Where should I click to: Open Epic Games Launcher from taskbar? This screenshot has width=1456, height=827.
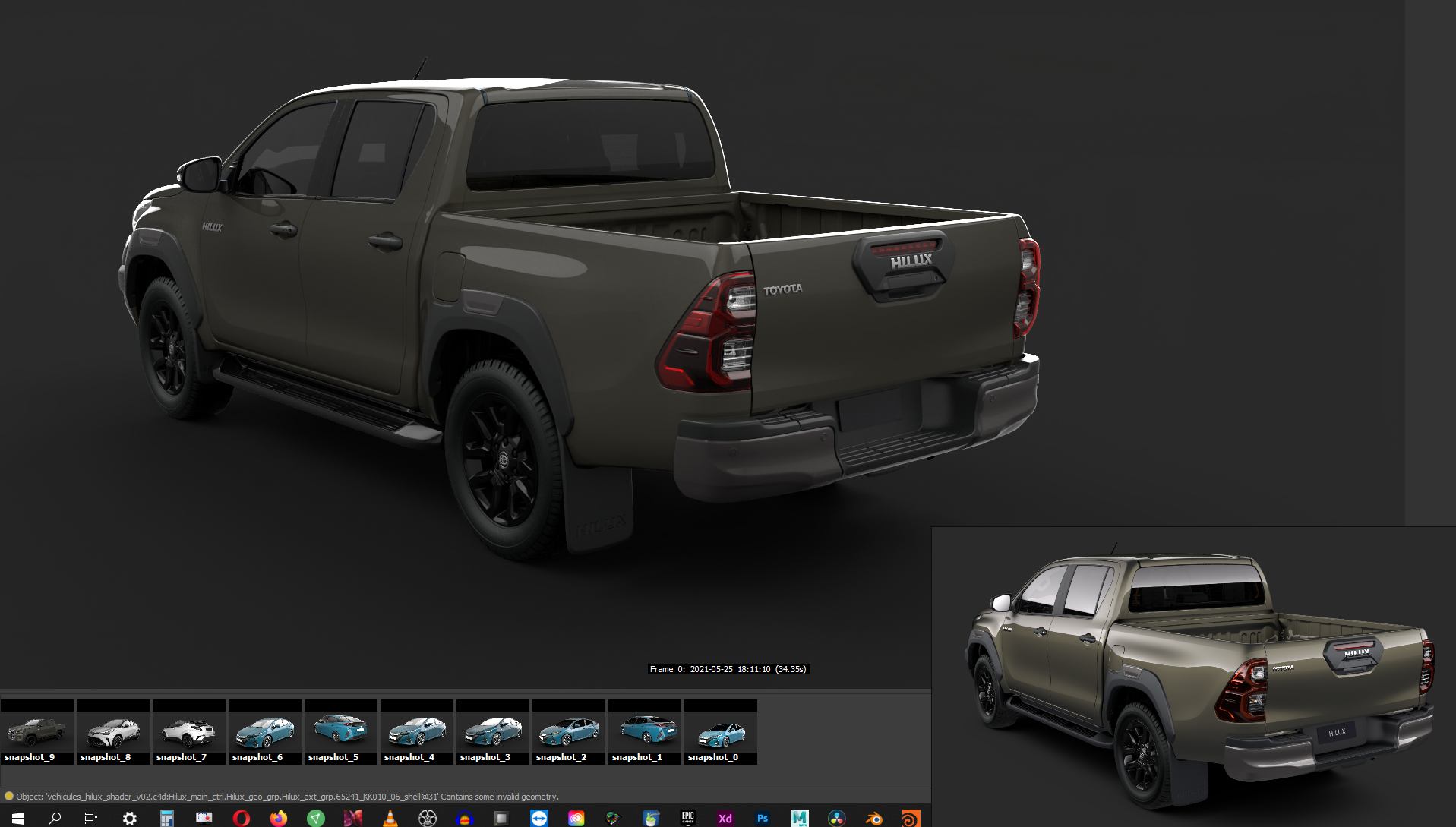(x=687, y=818)
